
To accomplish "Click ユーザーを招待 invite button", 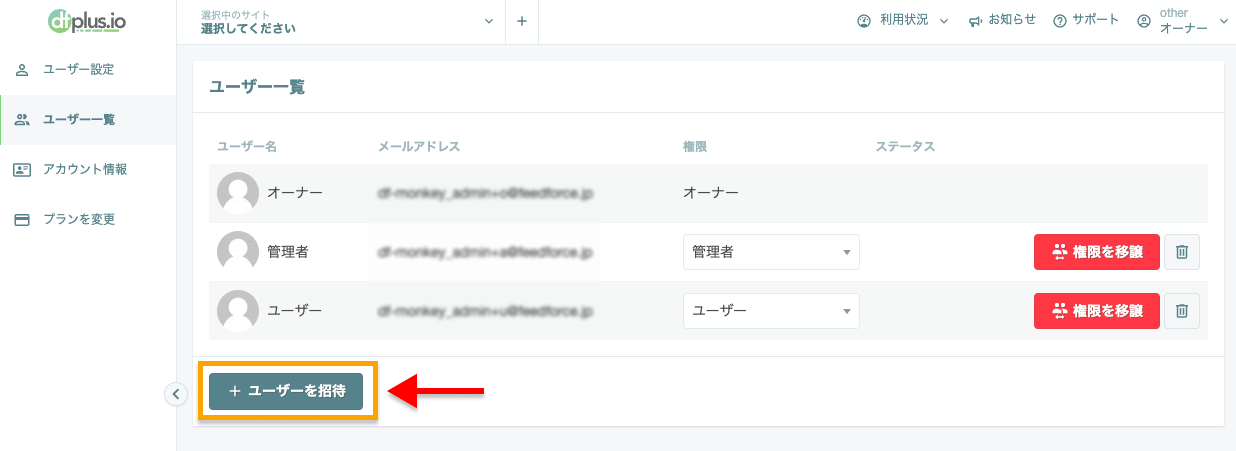I will [x=286, y=391].
